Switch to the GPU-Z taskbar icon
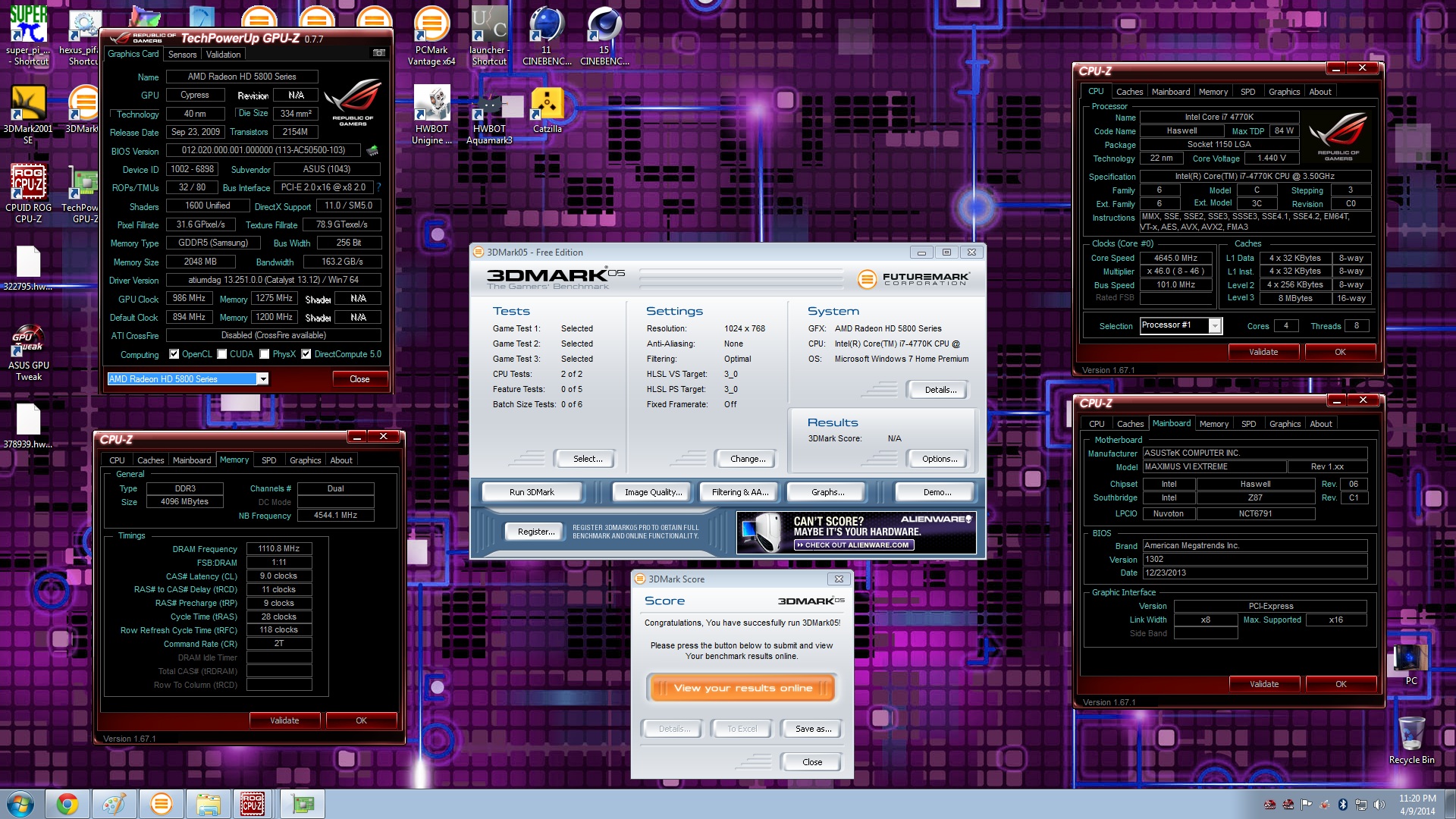 click(302, 804)
